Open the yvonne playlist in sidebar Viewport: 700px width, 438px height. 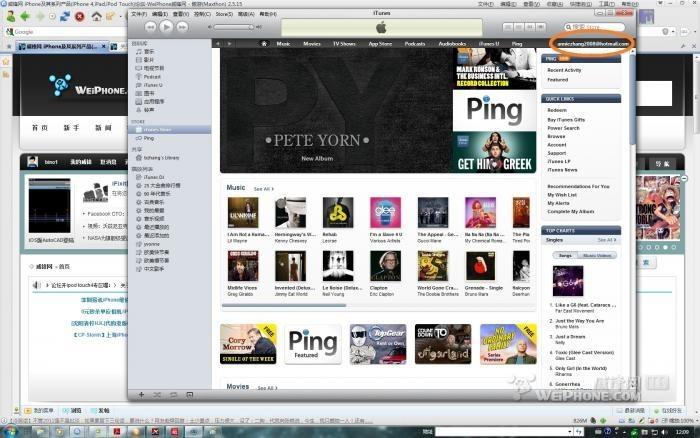[151, 244]
